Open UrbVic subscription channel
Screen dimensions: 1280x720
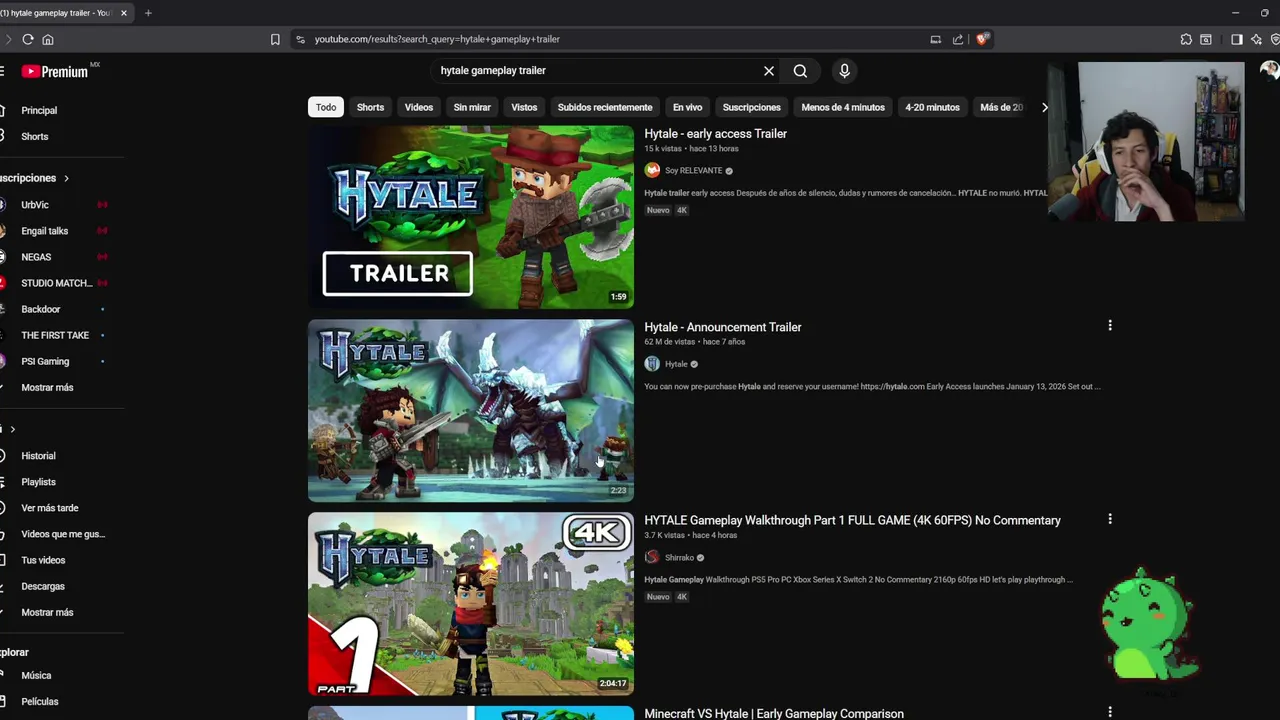coord(35,205)
